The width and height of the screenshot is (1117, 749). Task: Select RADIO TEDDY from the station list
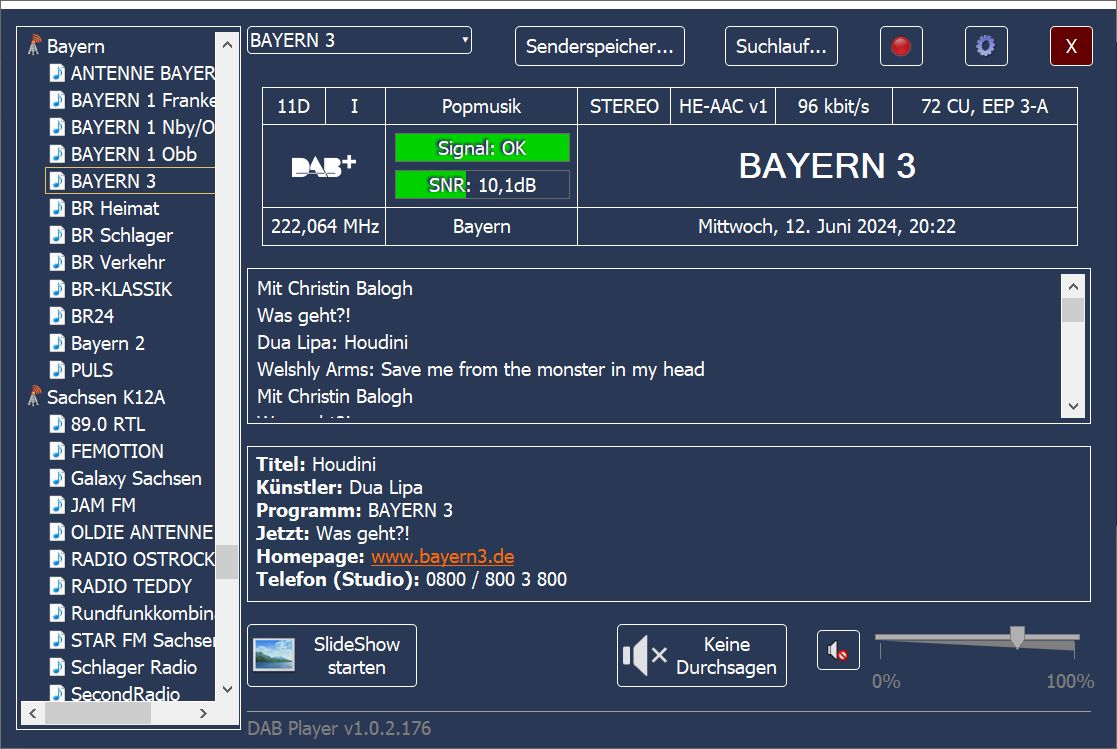coord(131,586)
